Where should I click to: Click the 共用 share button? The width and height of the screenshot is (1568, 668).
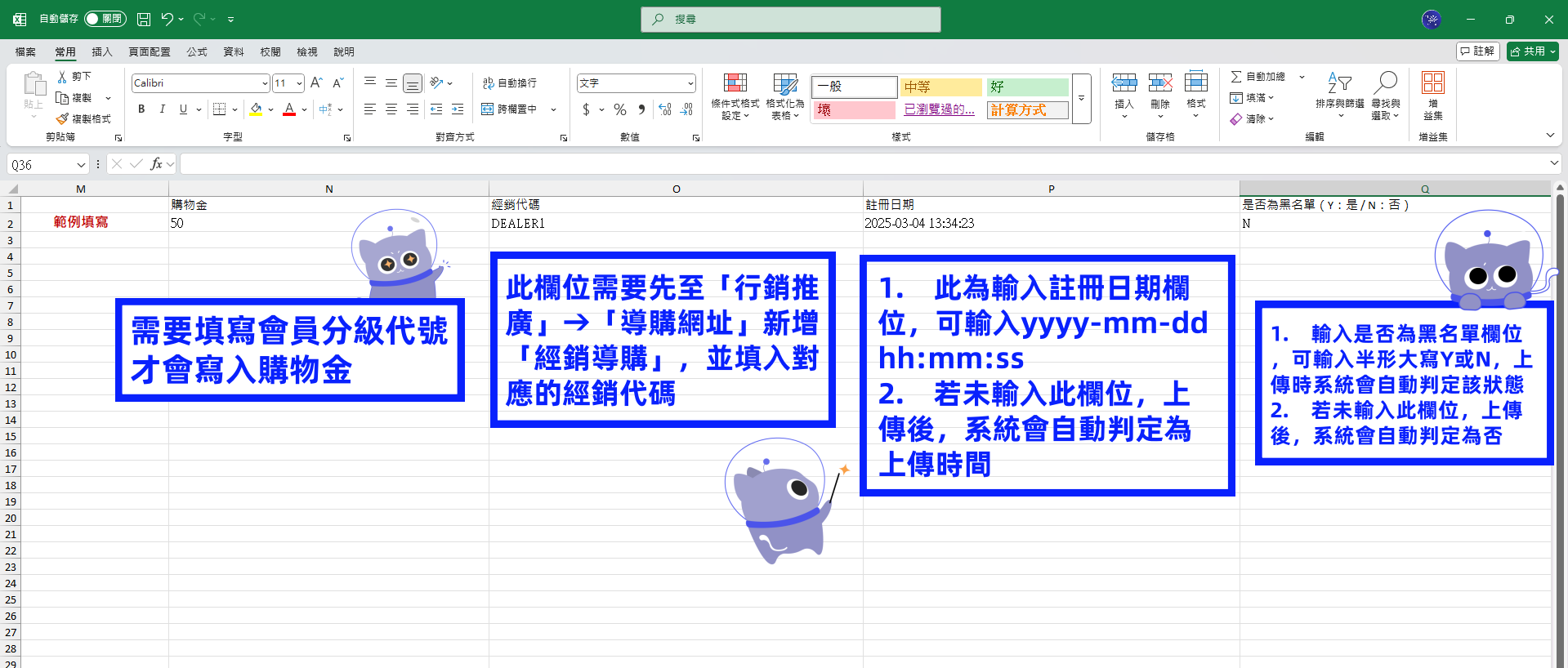coord(1533,51)
